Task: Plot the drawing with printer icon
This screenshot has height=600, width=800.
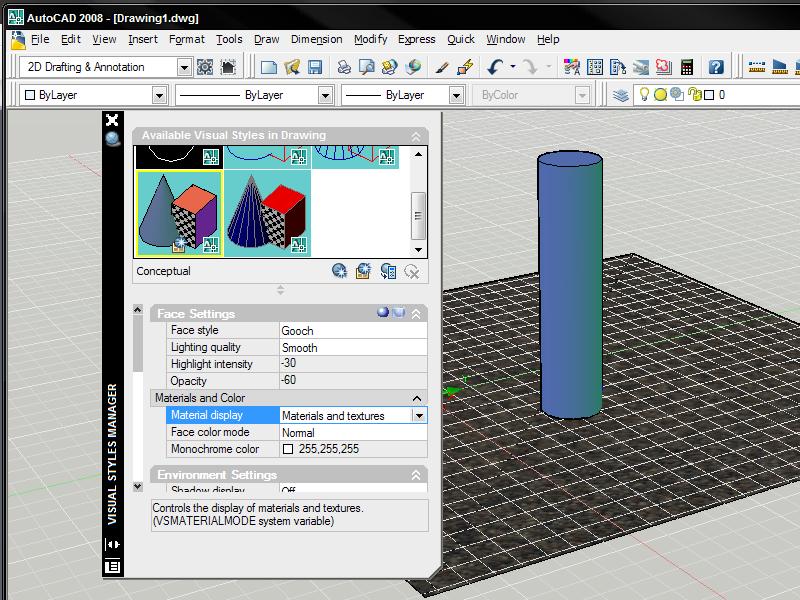Action: (x=344, y=67)
